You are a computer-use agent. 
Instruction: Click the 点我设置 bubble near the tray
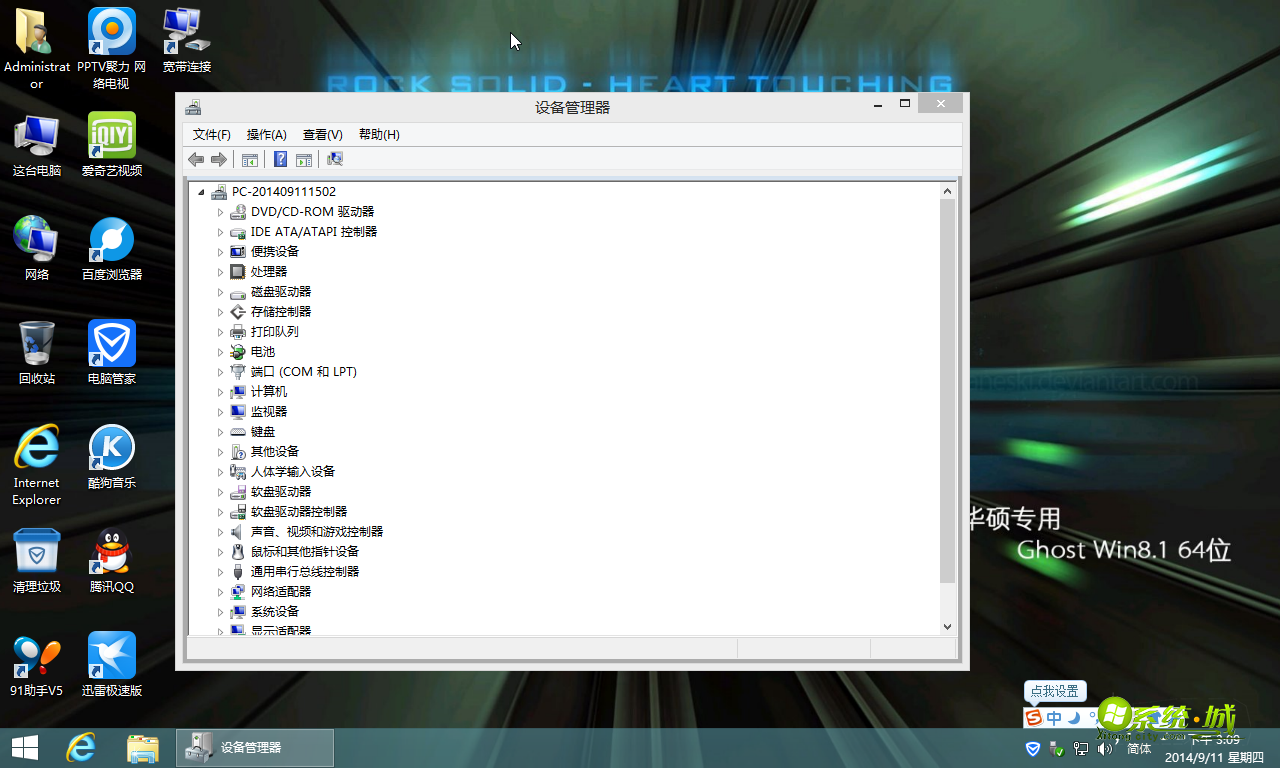pyautogui.click(x=1055, y=691)
